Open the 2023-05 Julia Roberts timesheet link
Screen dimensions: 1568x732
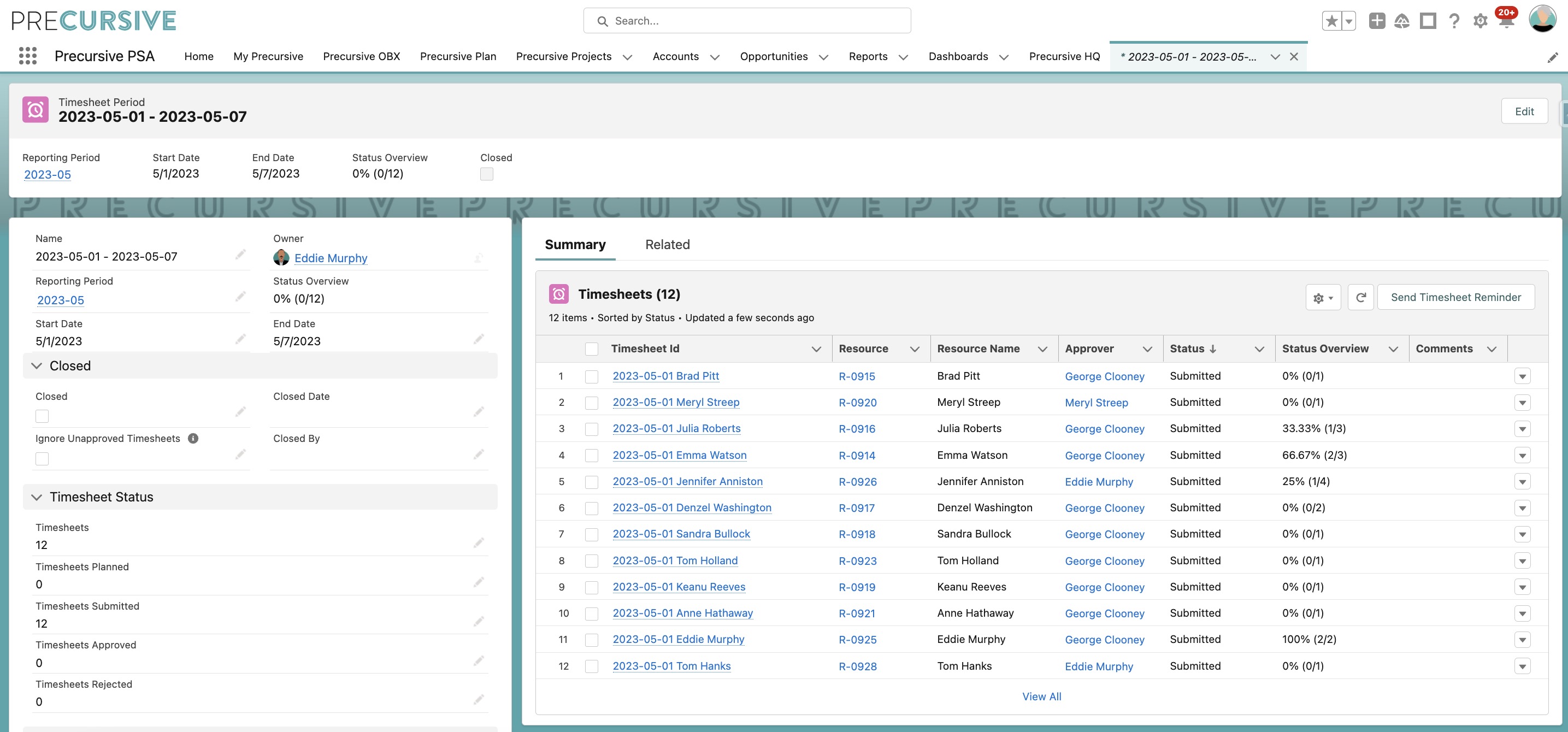[676, 428]
